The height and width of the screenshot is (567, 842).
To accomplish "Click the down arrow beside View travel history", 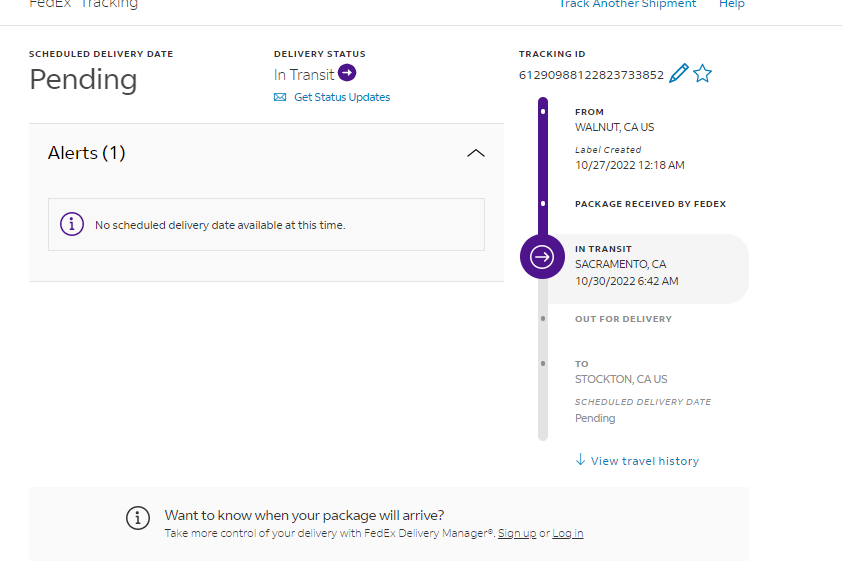I will click(x=580, y=460).
